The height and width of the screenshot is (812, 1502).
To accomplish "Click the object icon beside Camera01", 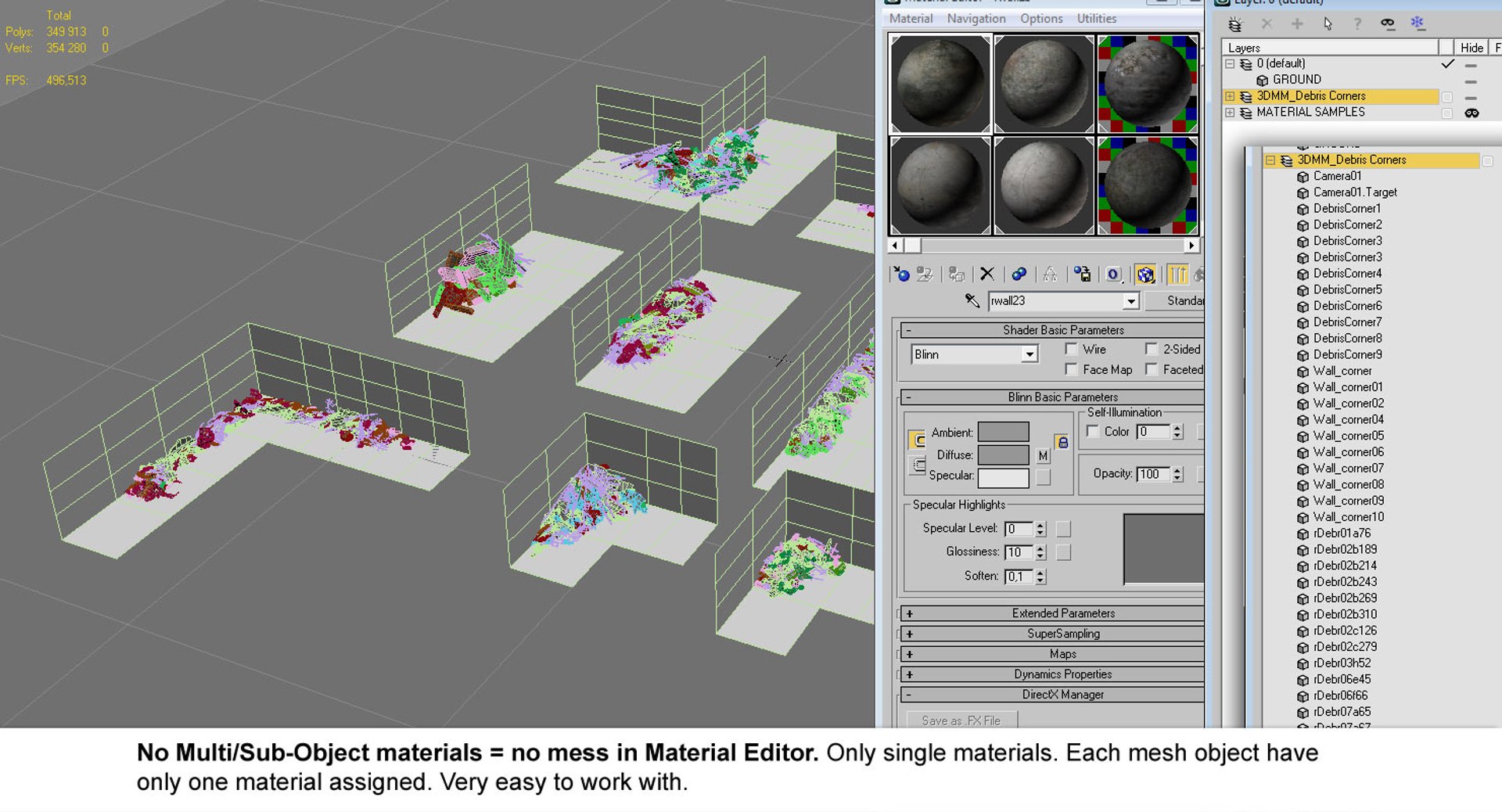I will (x=1303, y=177).
